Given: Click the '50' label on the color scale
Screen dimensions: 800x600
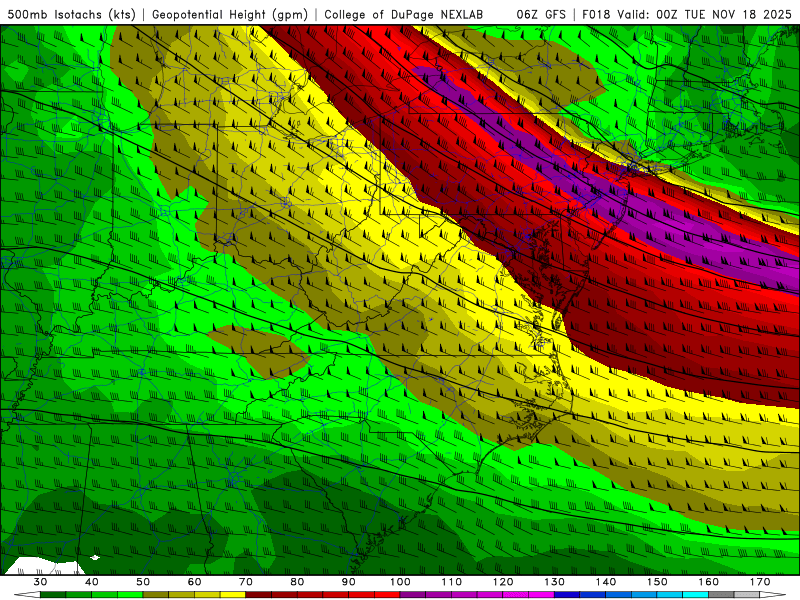Looking at the screenshot, I should click(143, 582).
